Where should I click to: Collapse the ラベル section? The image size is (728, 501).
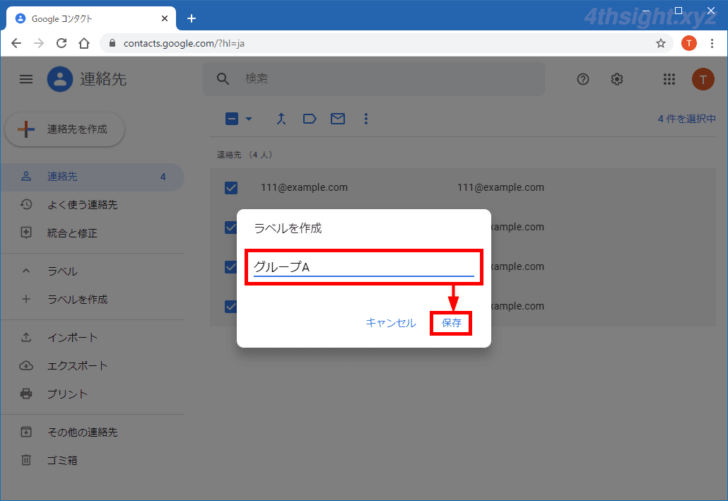(x=26, y=271)
